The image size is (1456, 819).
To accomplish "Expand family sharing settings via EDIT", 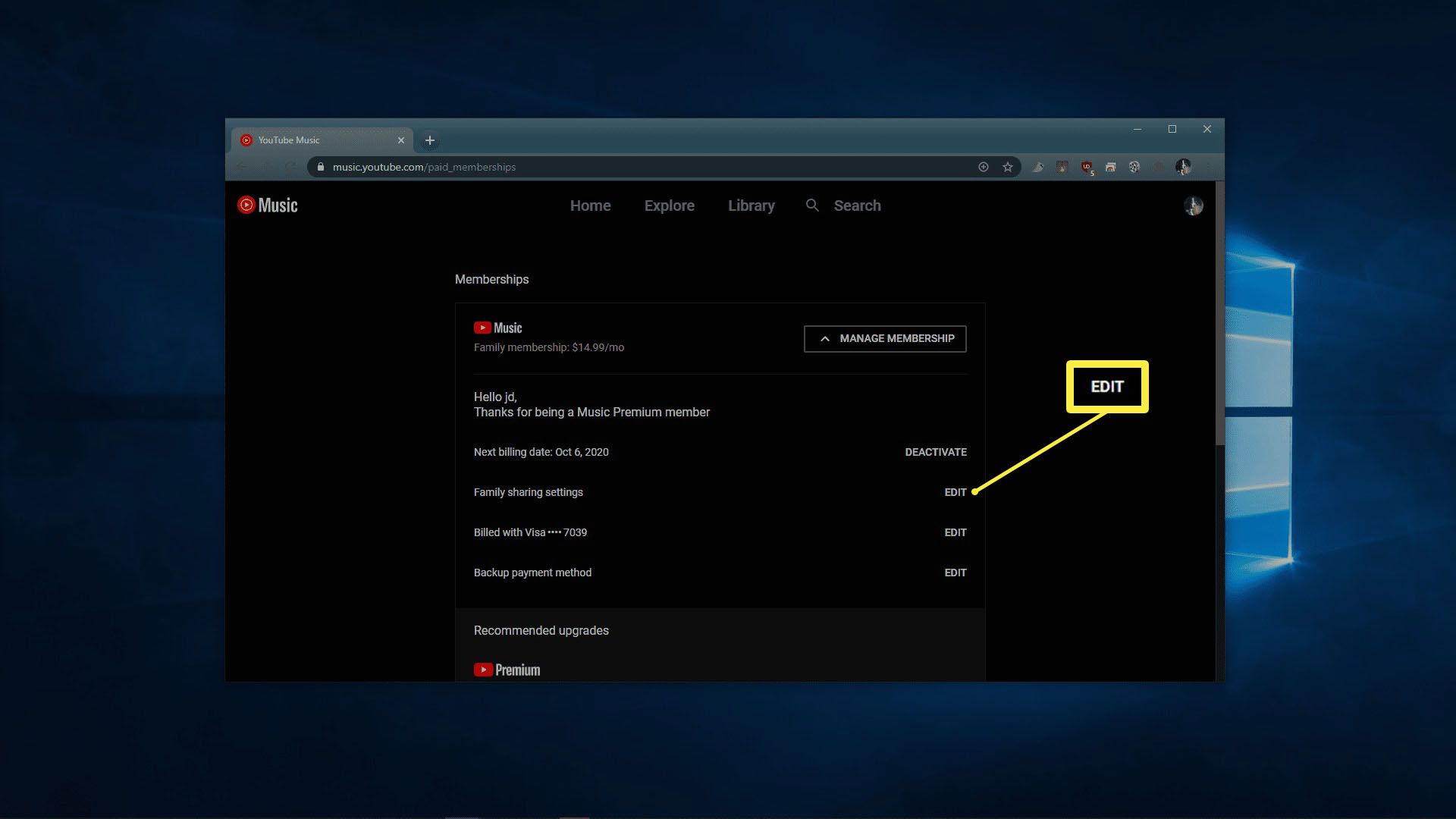I will 955,491.
